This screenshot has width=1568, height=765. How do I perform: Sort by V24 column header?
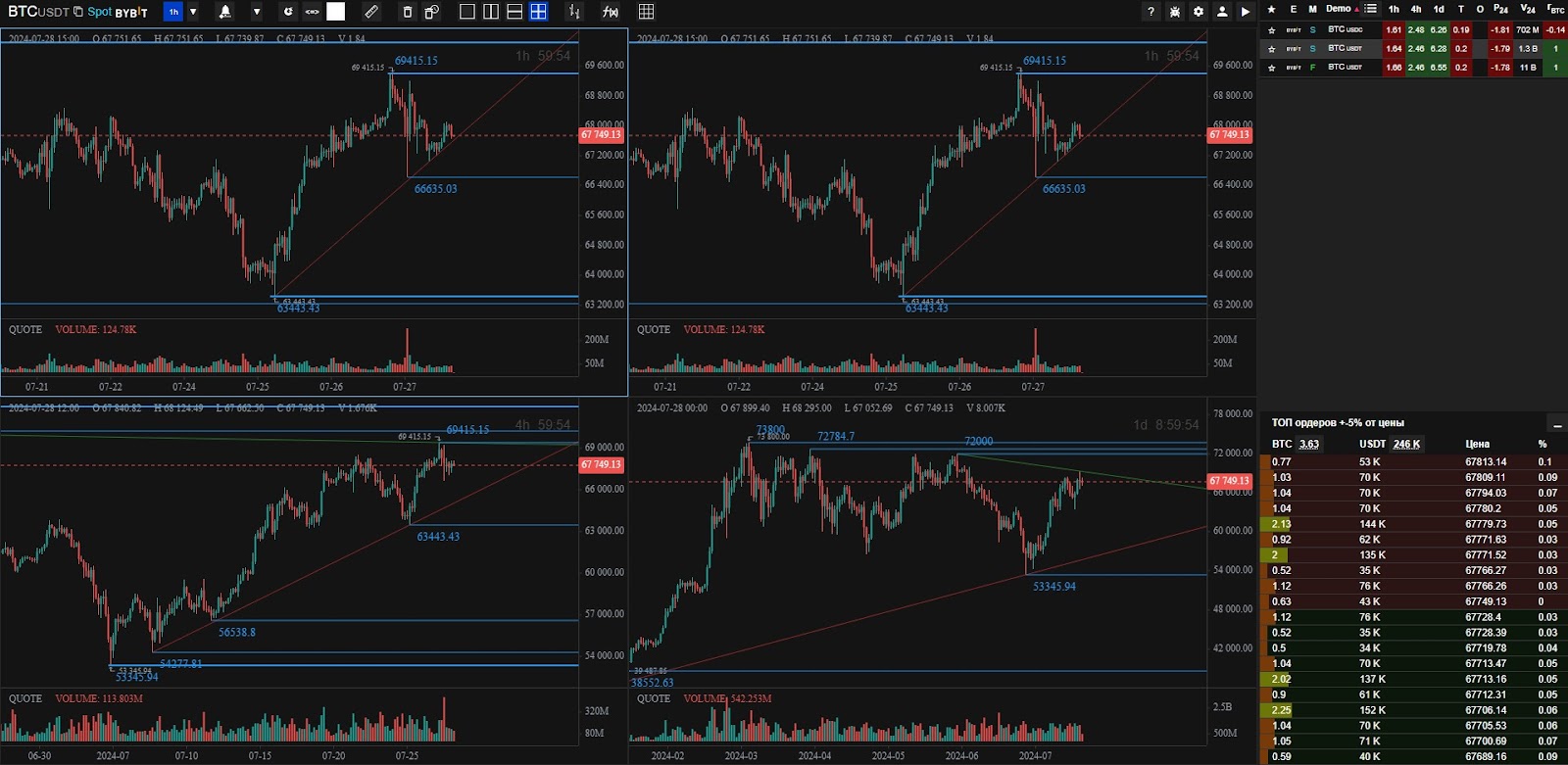pyautogui.click(x=1528, y=9)
